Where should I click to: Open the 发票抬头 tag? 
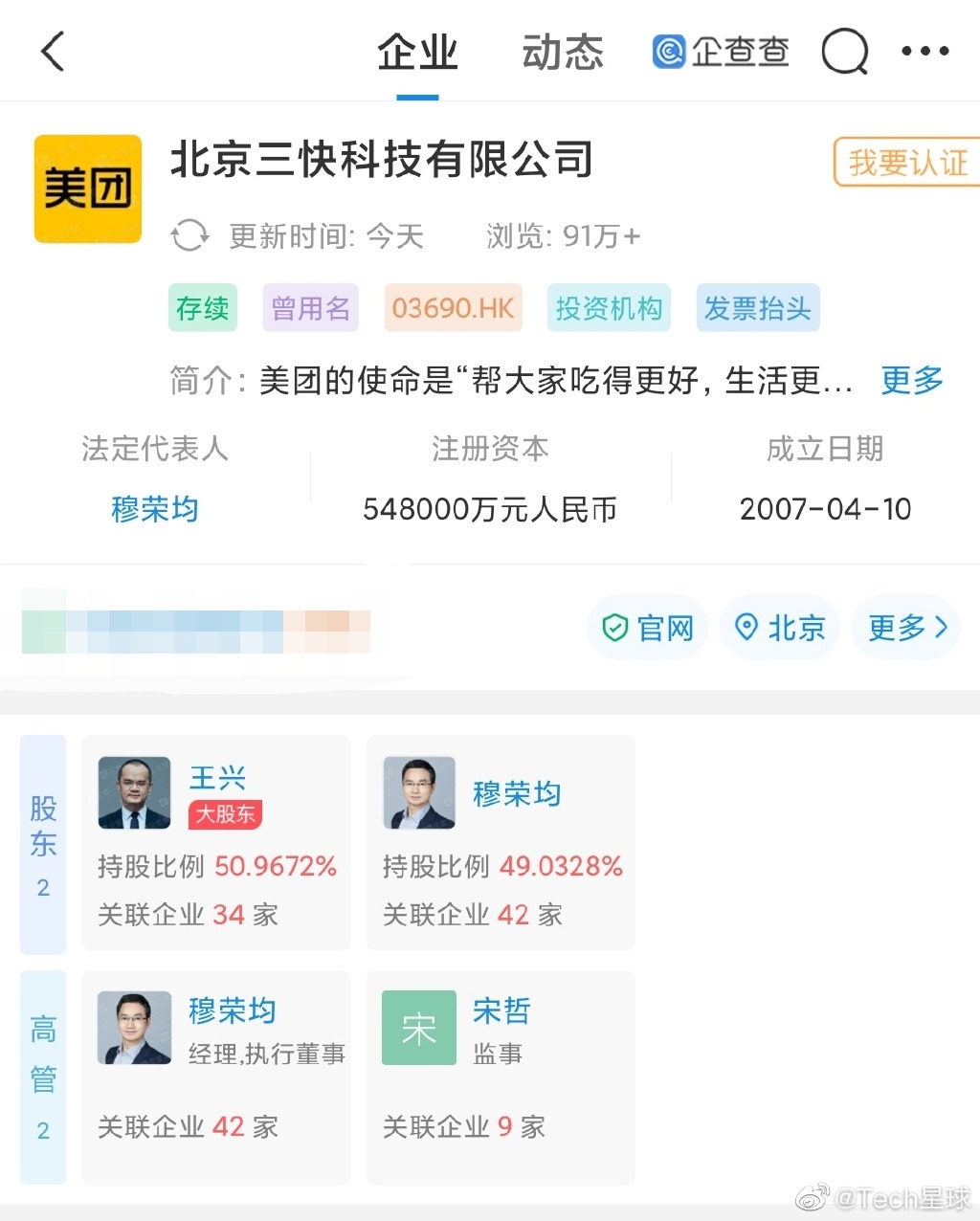coord(758,308)
